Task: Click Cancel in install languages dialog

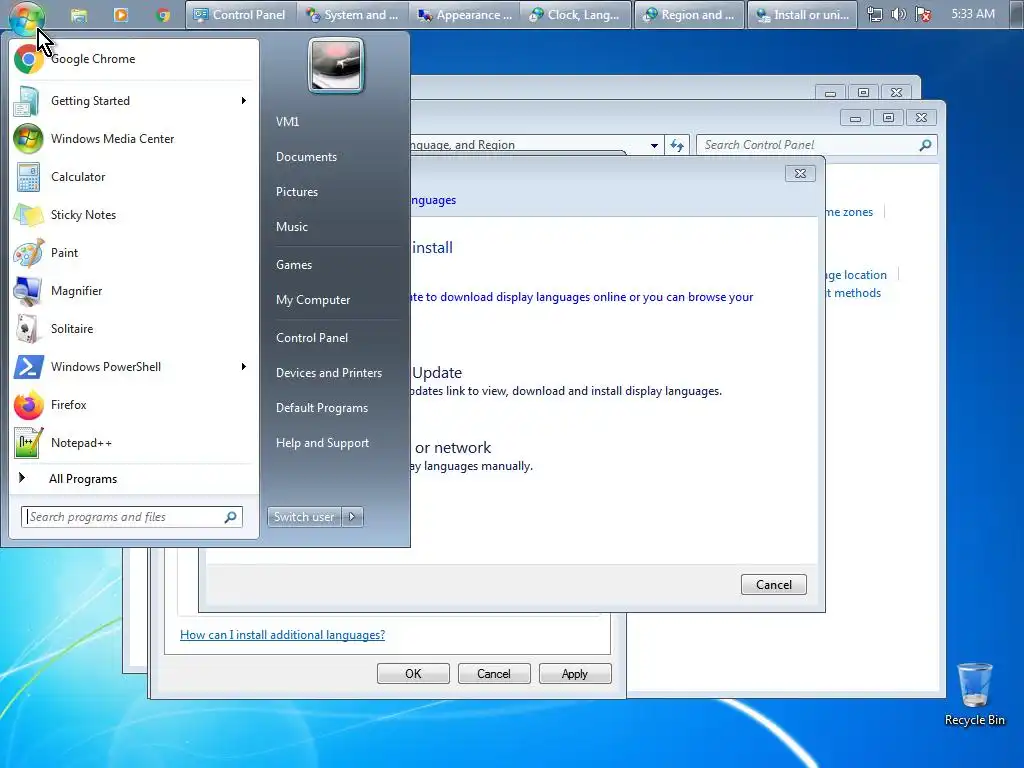Action: (773, 584)
